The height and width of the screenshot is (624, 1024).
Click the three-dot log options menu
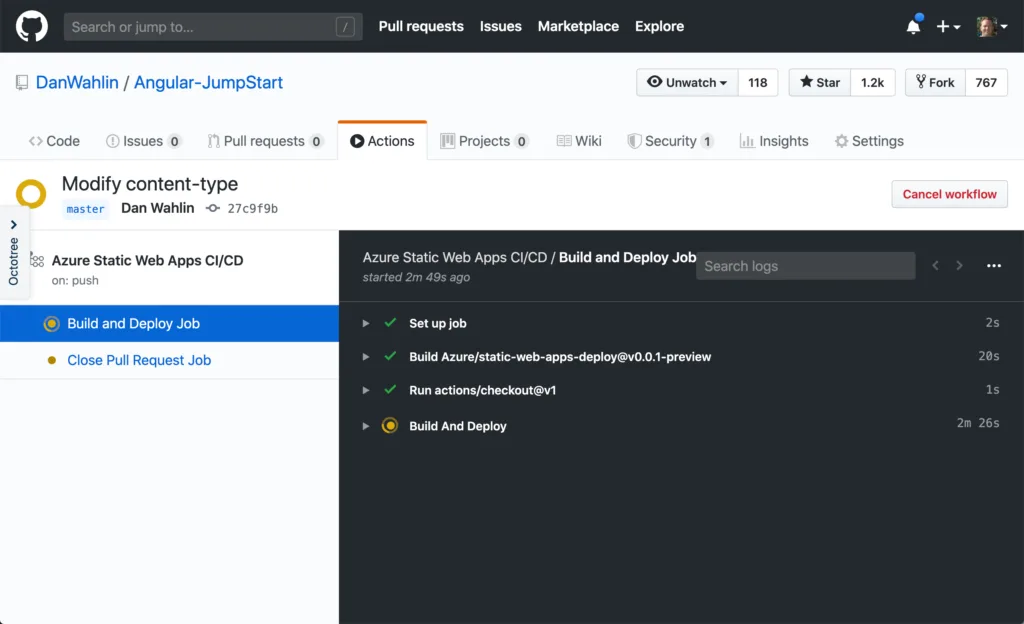(993, 266)
